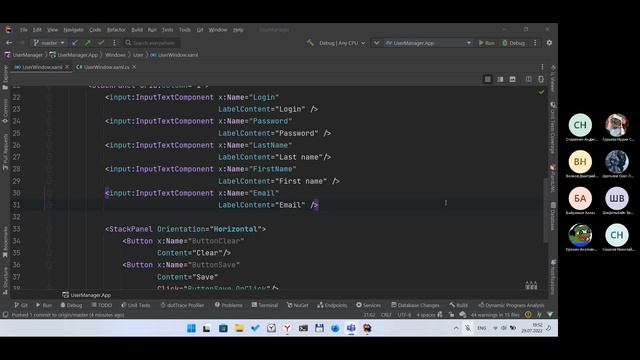Click the back navigation arrow
640x360 pixels.
pyautogui.click(x=9, y=43)
